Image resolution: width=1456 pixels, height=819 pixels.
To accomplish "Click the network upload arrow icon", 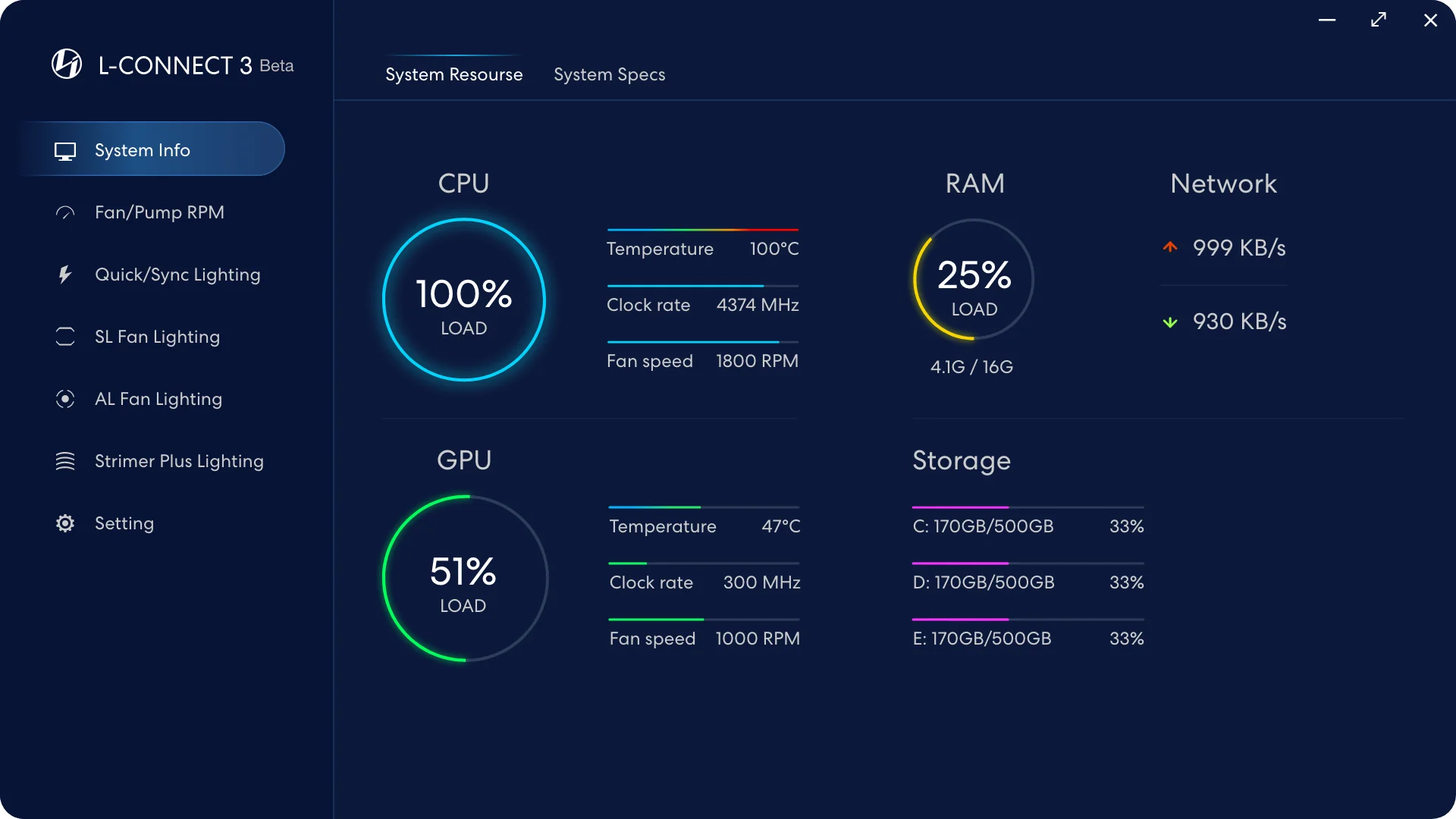I will (x=1170, y=247).
